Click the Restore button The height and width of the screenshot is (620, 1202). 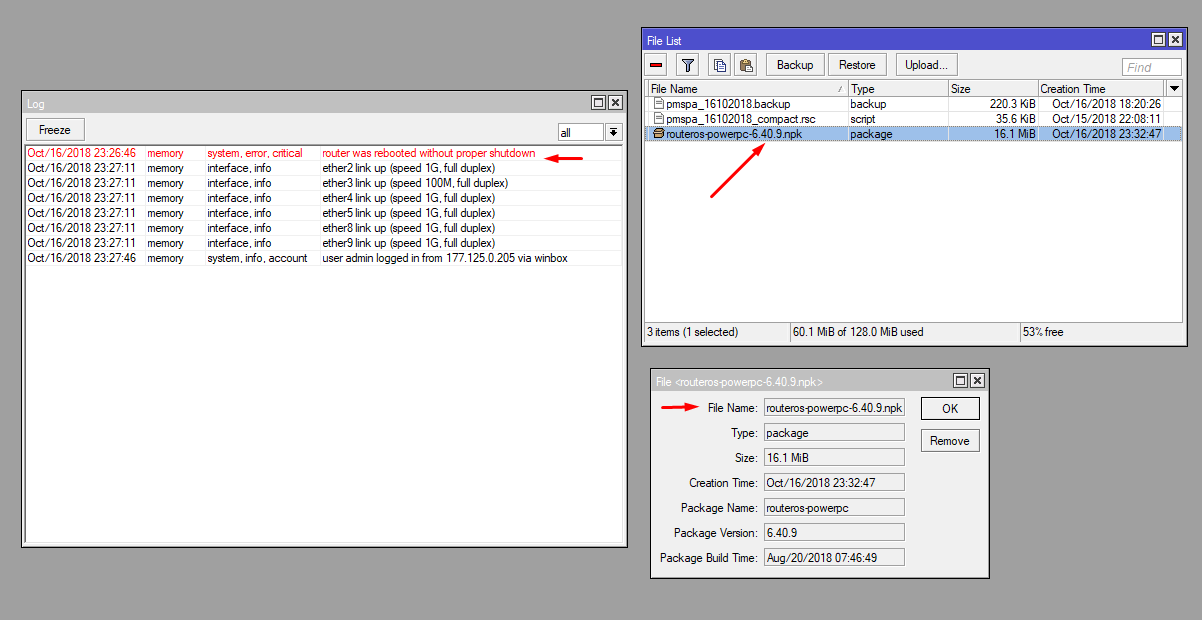pos(857,65)
